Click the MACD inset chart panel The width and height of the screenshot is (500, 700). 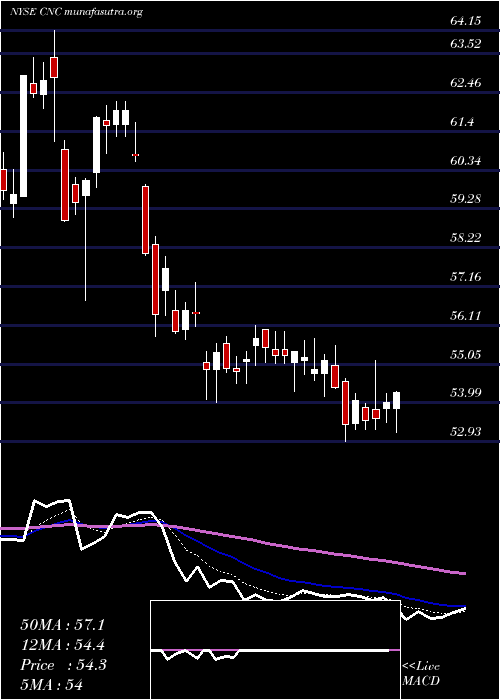[x=275, y=650]
